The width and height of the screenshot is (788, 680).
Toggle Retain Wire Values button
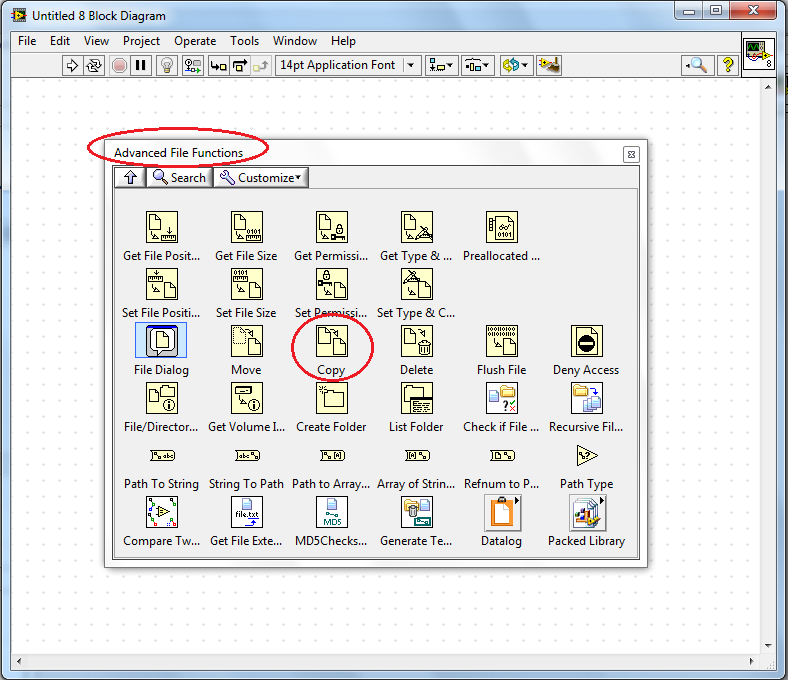tap(192, 65)
